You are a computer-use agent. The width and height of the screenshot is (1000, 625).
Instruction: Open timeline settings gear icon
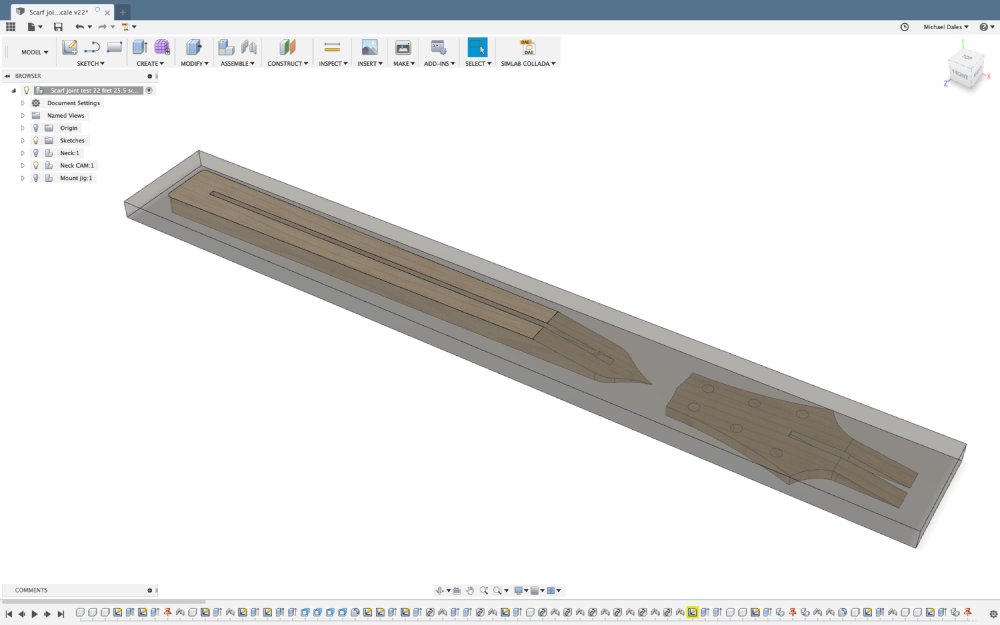point(992,614)
